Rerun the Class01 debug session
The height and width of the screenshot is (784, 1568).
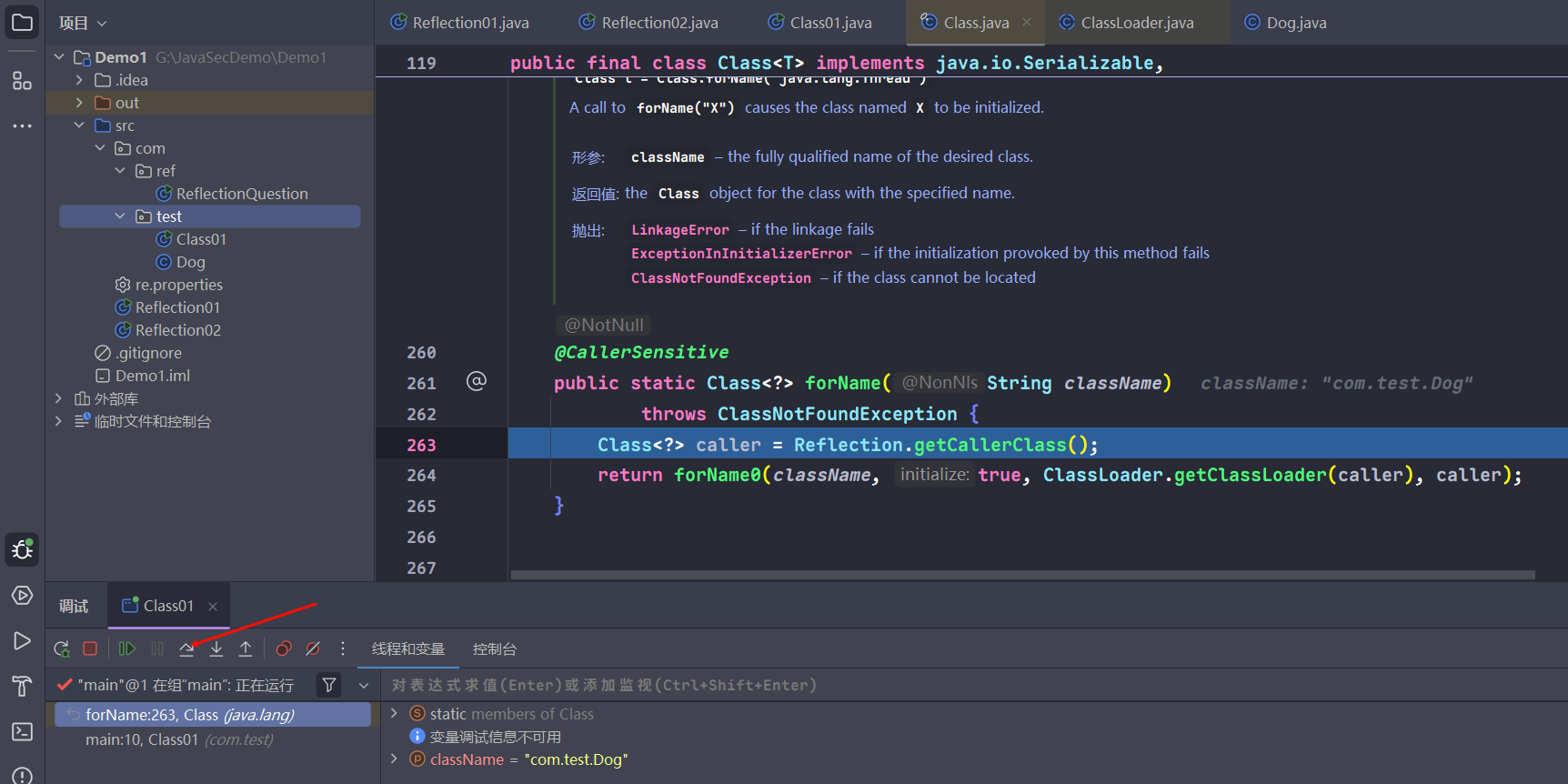62,648
